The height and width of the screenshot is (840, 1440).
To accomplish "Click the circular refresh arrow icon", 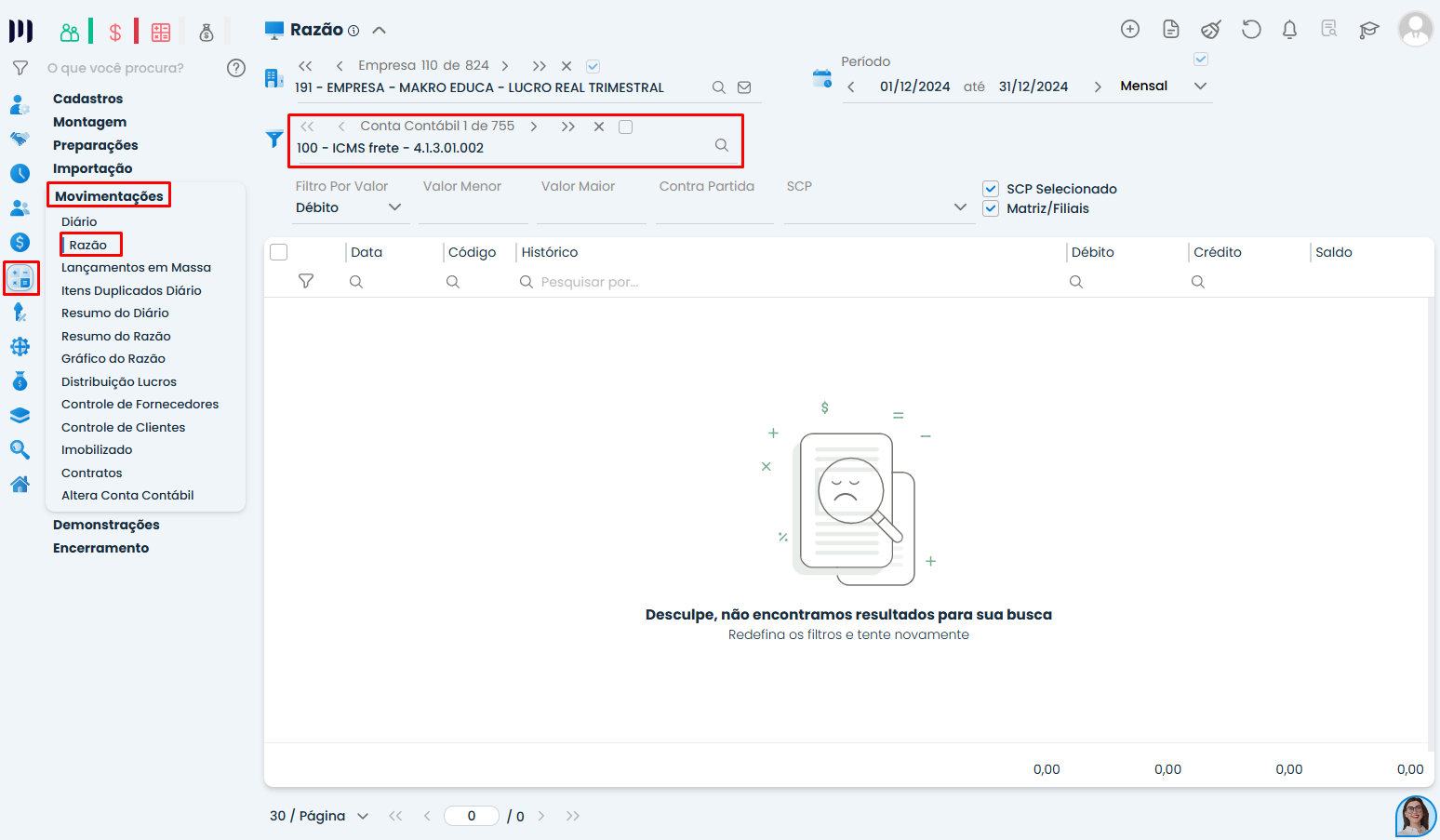I will [x=1251, y=29].
